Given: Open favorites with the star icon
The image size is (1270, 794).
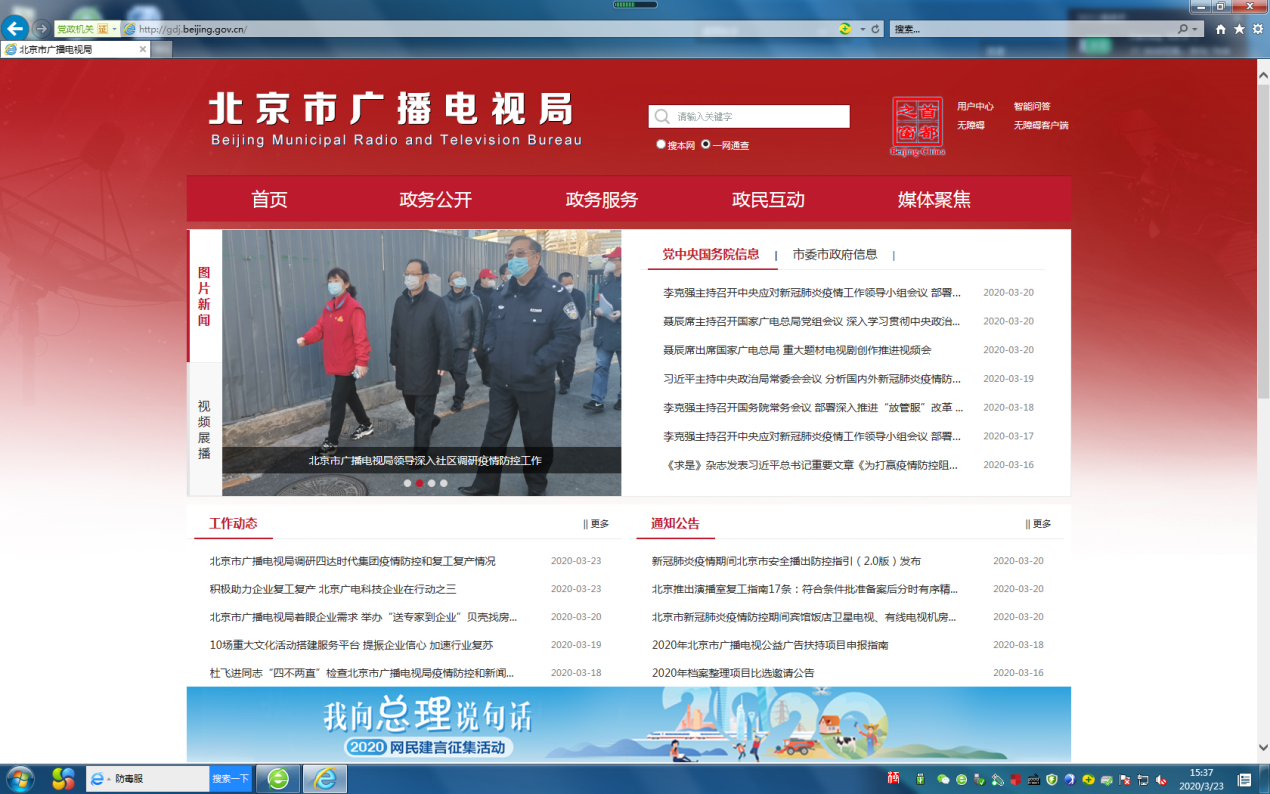Looking at the screenshot, I should (x=1239, y=29).
